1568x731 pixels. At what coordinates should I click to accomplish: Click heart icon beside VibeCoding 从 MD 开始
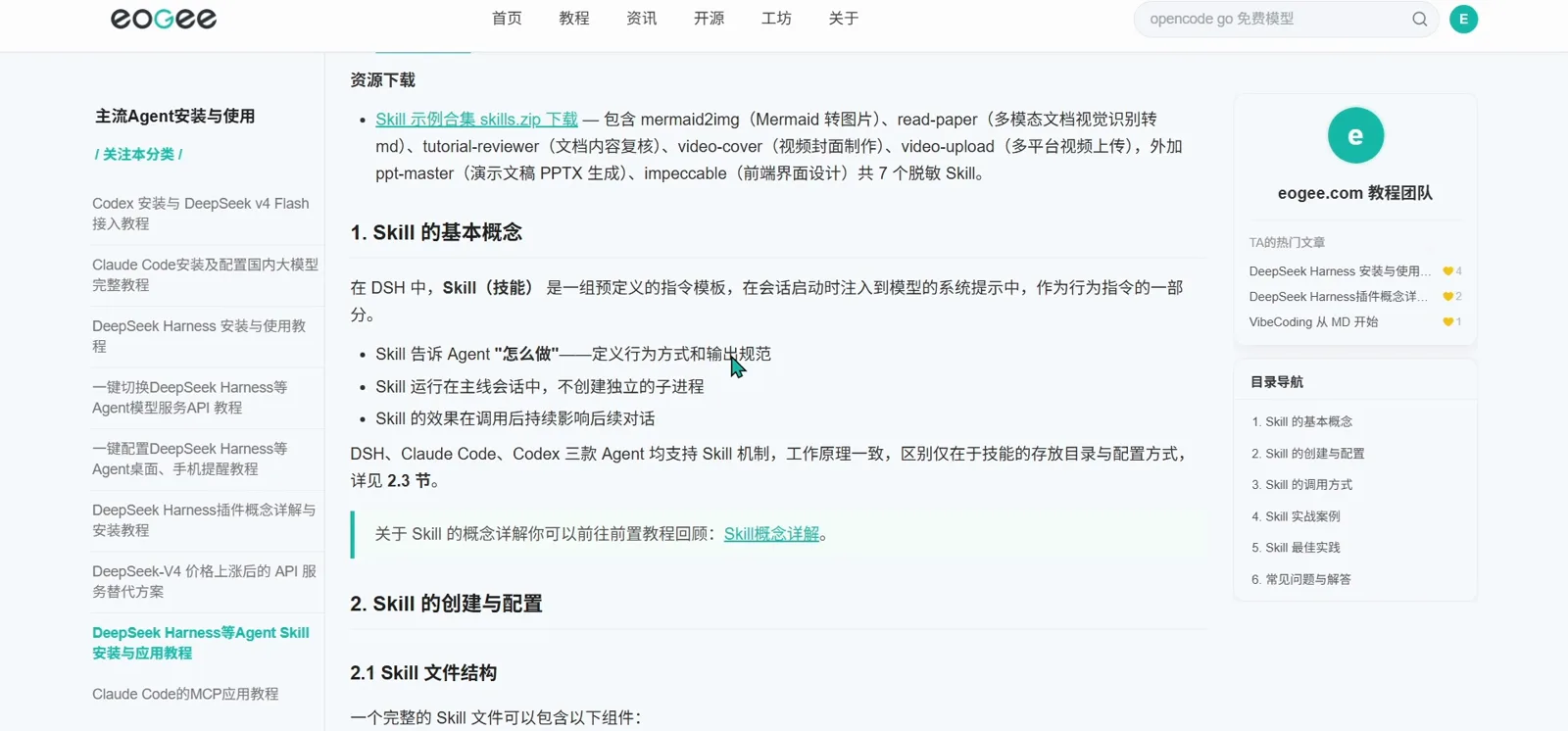click(1448, 322)
